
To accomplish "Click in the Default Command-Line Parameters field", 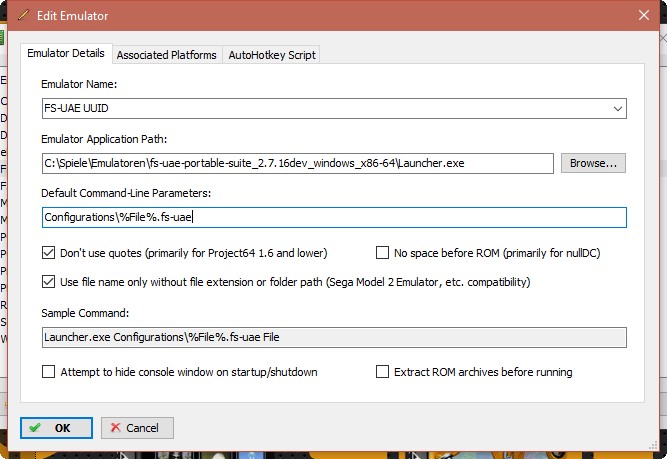I will click(x=334, y=217).
